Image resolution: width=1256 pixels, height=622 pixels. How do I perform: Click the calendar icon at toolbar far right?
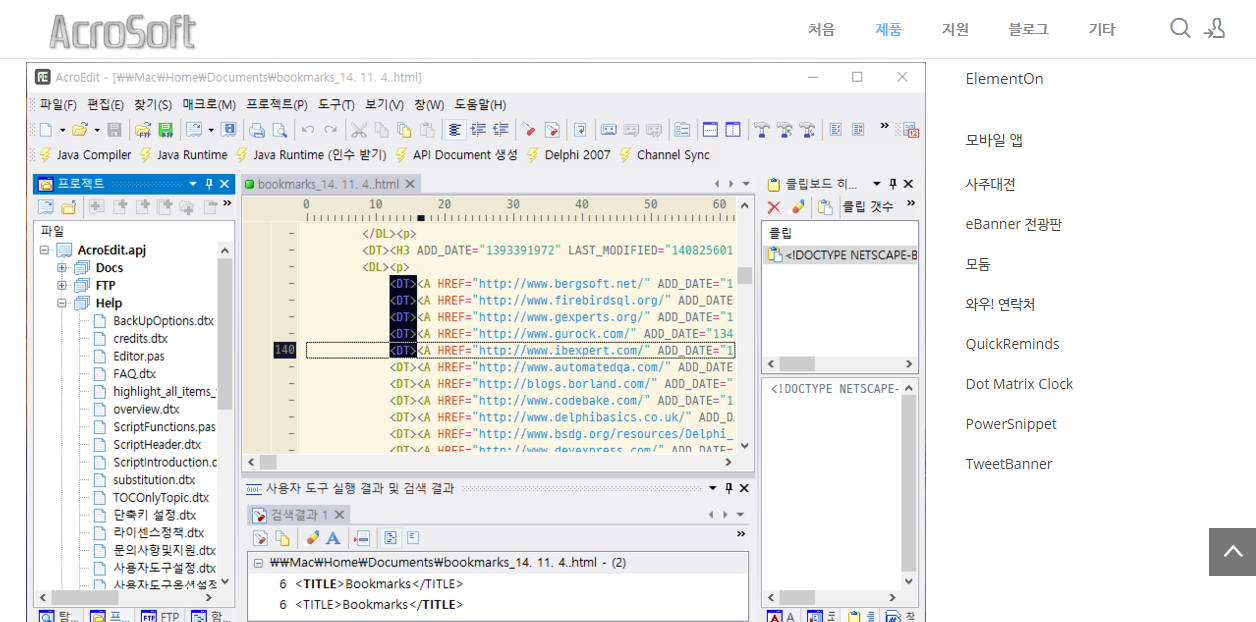(910, 130)
